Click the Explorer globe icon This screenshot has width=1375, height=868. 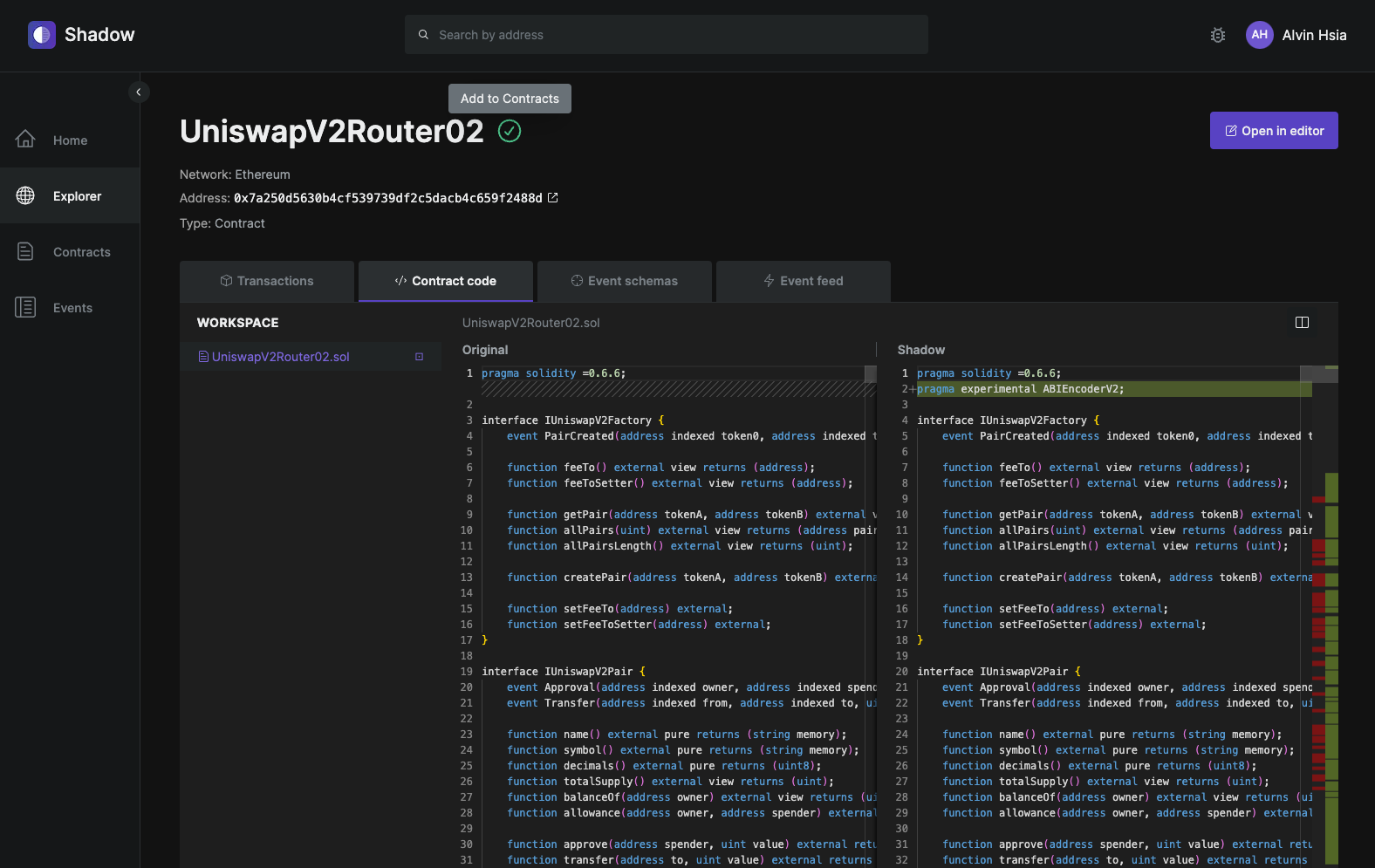coord(25,195)
